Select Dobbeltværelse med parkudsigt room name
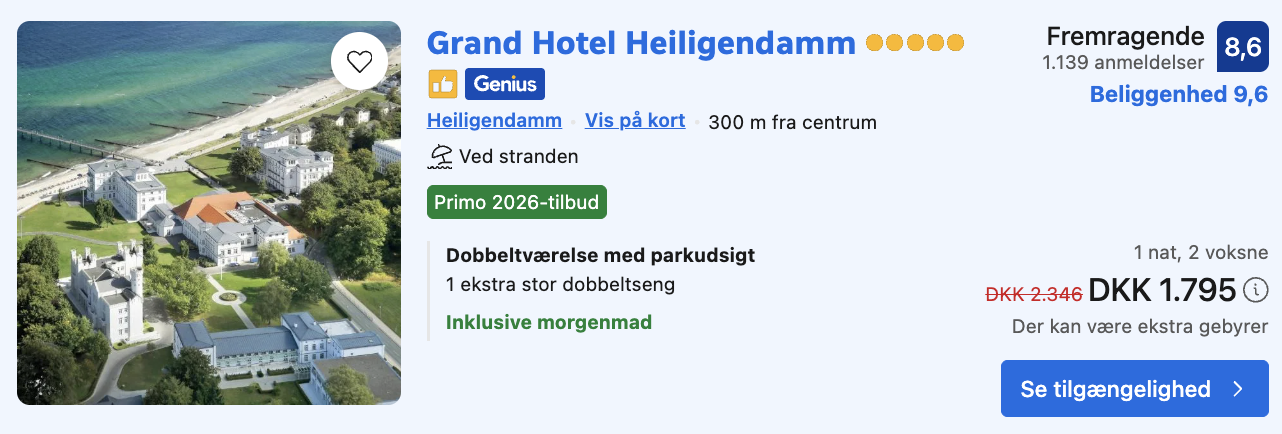Screen dimensions: 1282x434 point(600,255)
